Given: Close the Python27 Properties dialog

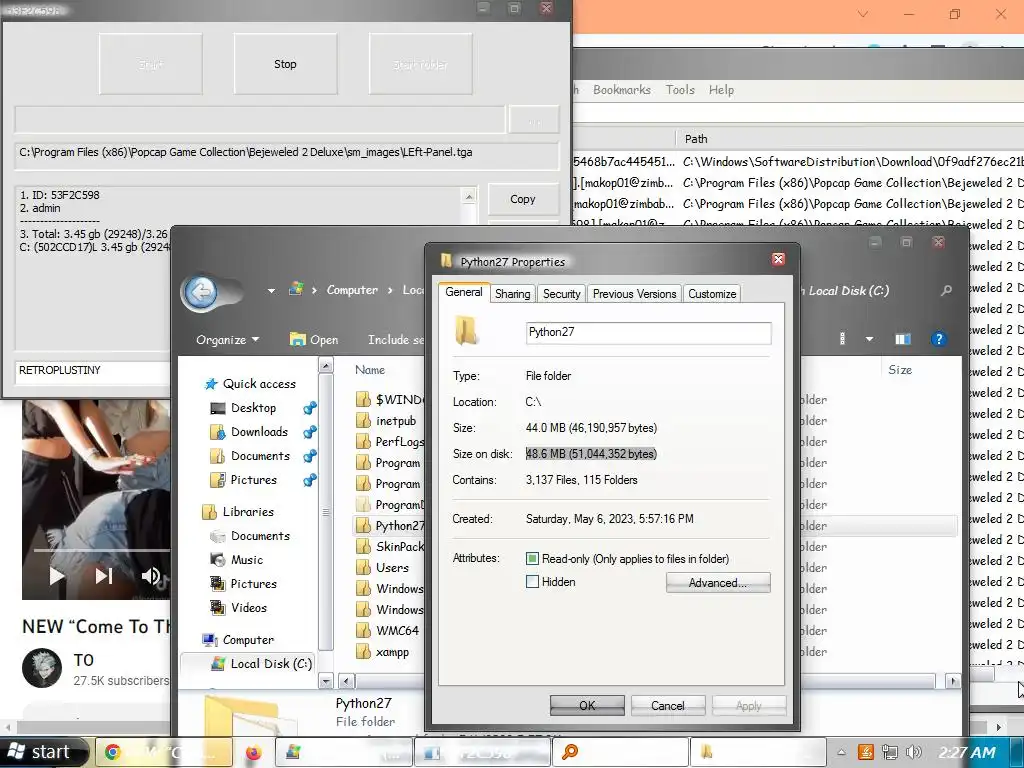Looking at the screenshot, I should pyautogui.click(x=778, y=259).
